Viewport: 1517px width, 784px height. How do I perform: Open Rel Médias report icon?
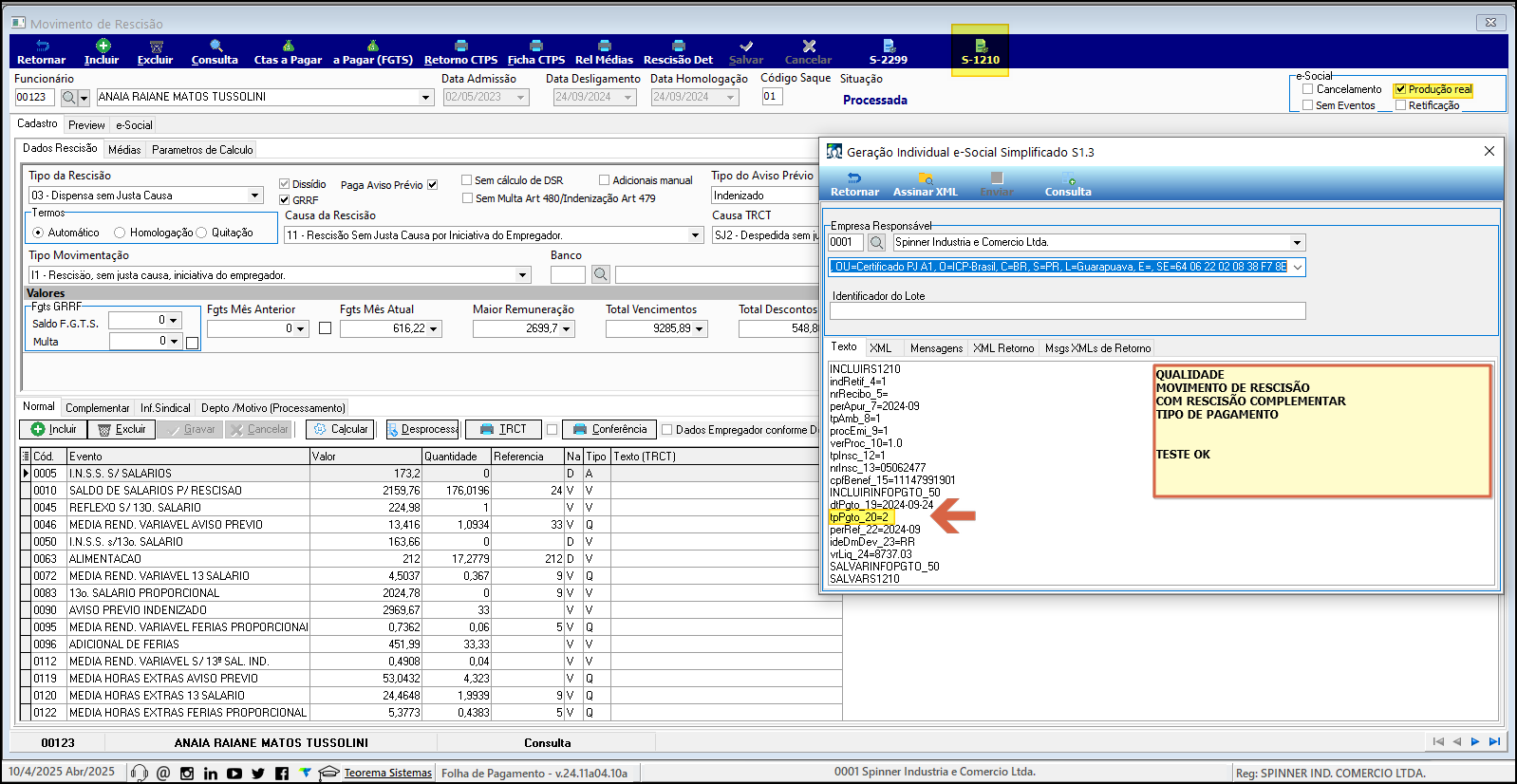click(x=604, y=52)
